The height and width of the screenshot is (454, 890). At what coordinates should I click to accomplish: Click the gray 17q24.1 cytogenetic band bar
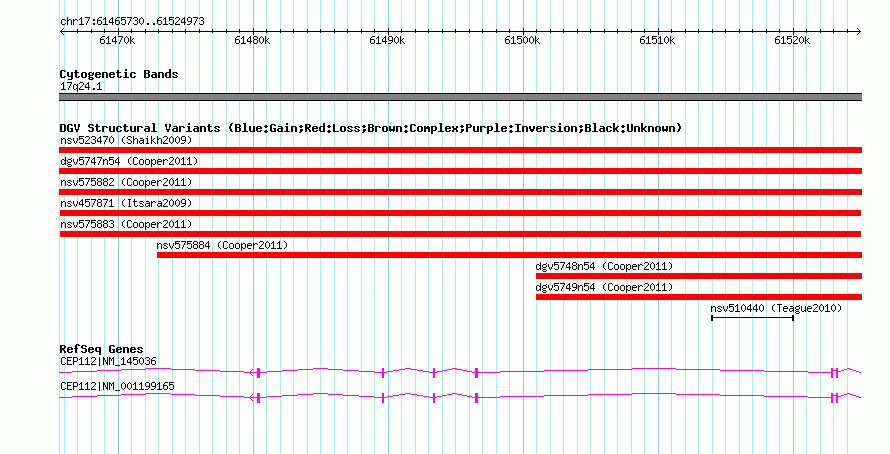click(460, 97)
